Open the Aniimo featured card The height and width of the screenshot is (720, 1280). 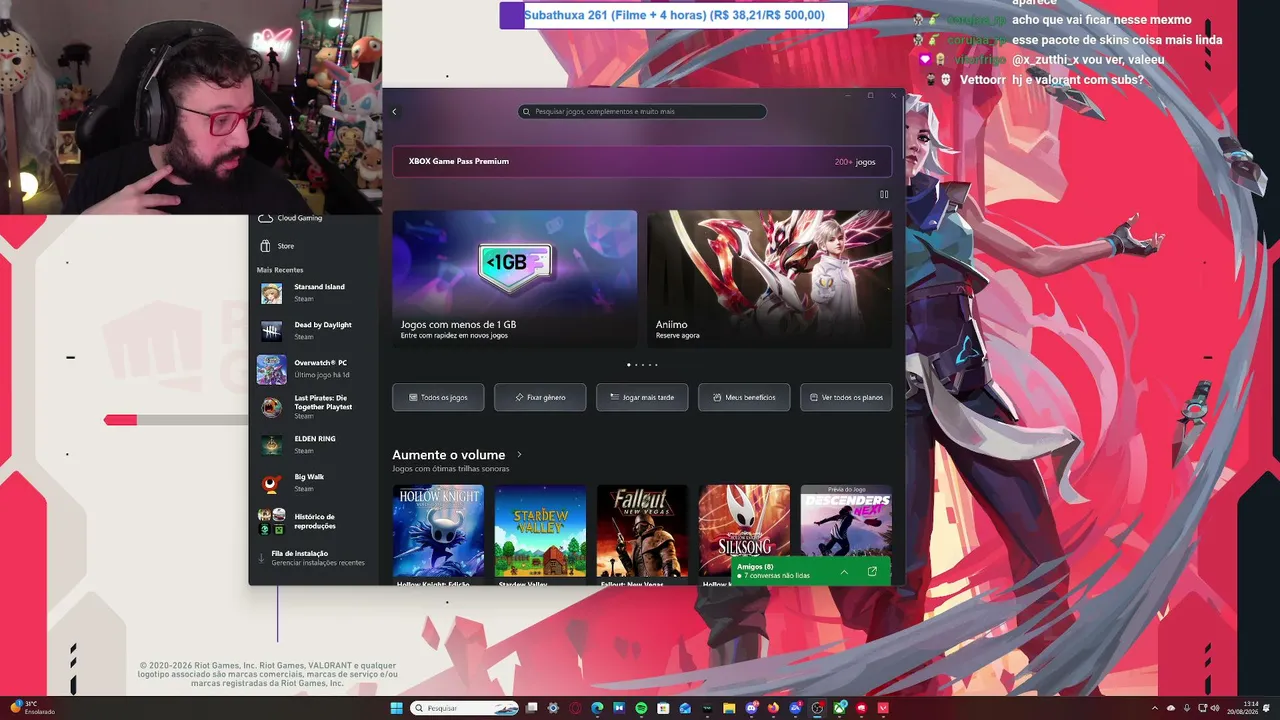point(770,279)
